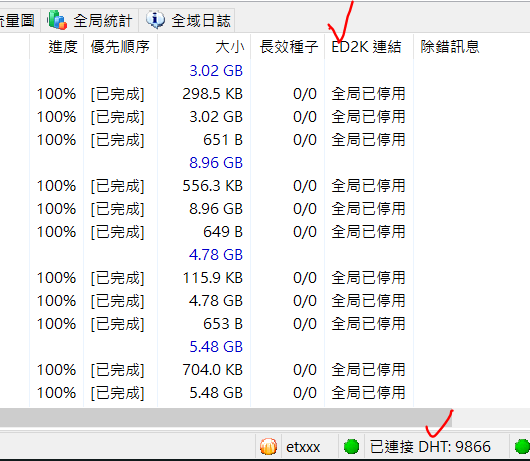Sort by 長效種子 column header

288,47
